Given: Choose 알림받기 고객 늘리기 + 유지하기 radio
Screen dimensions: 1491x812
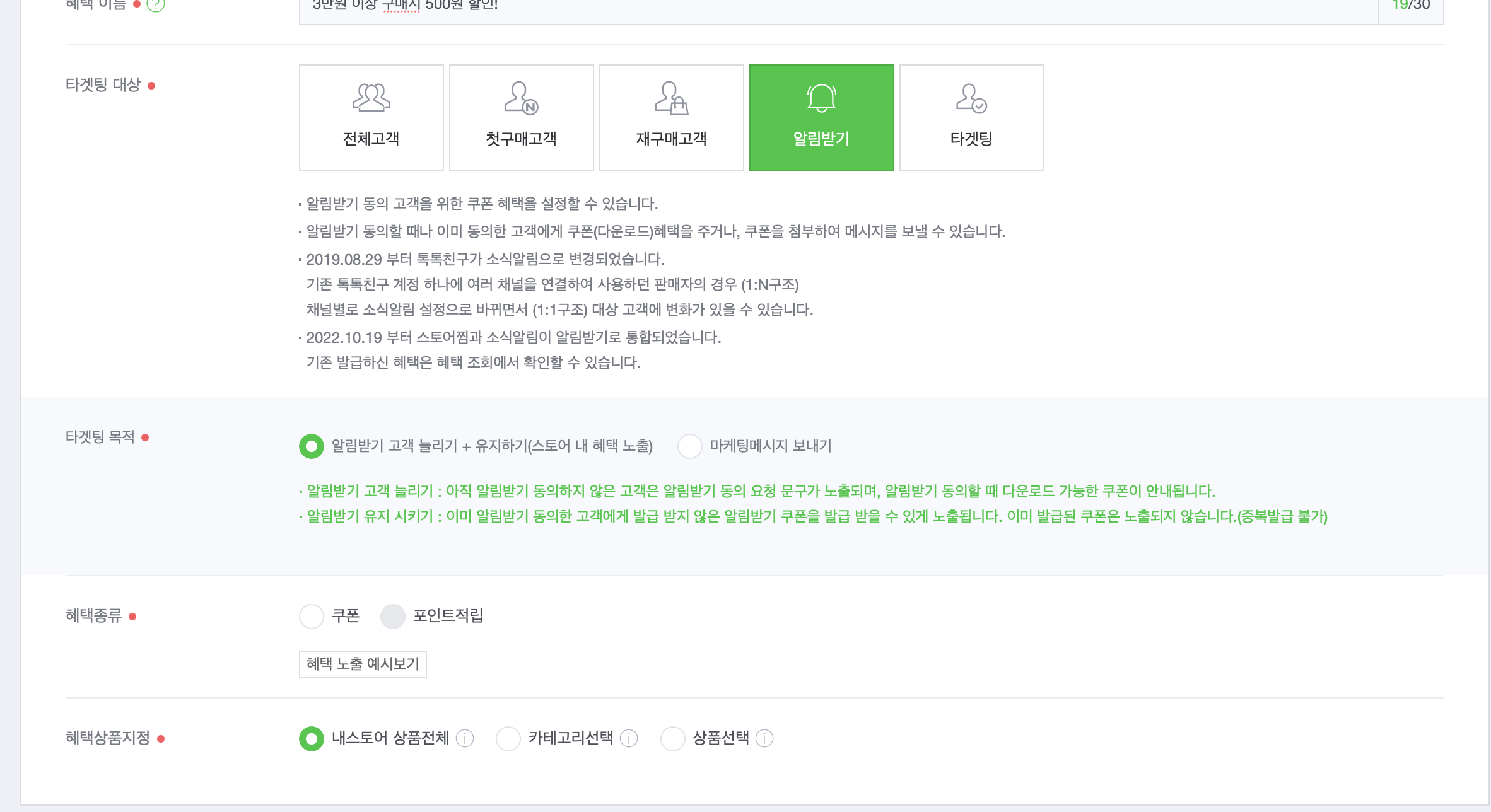Looking at the screenshot, I should pyautogui.click(x=311, y=446).
